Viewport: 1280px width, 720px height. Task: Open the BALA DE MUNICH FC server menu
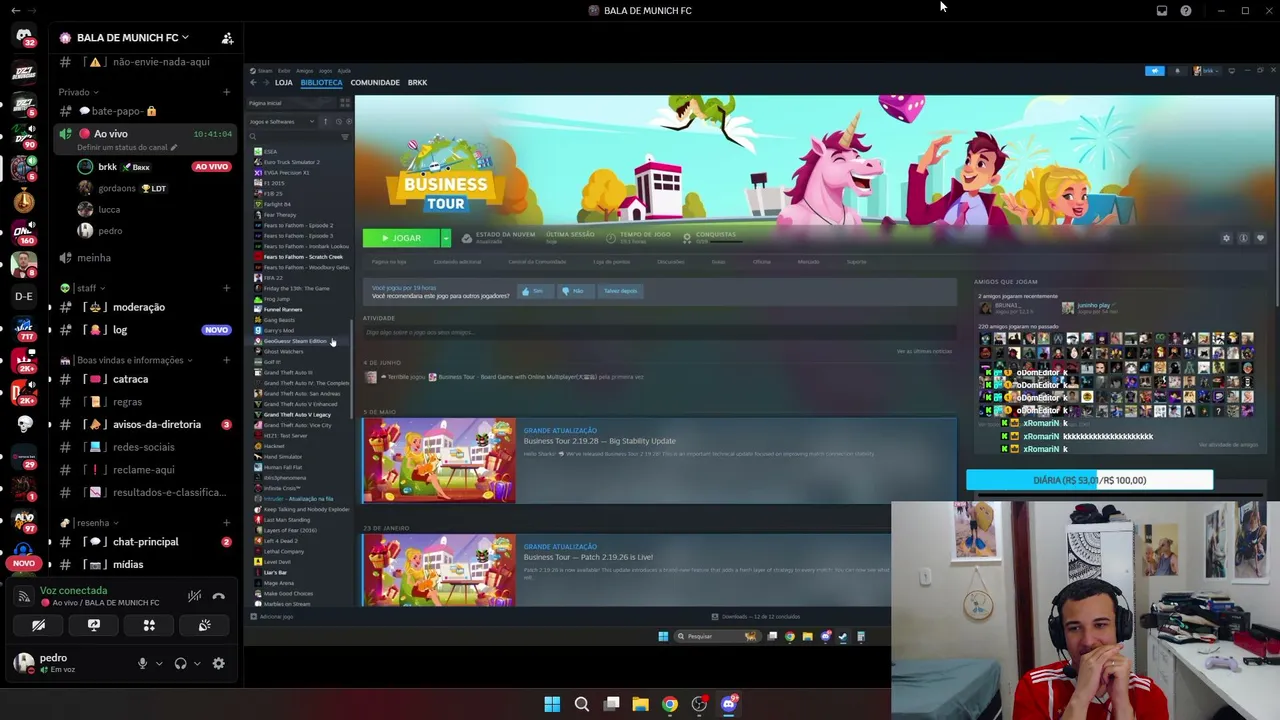[133, 38]
